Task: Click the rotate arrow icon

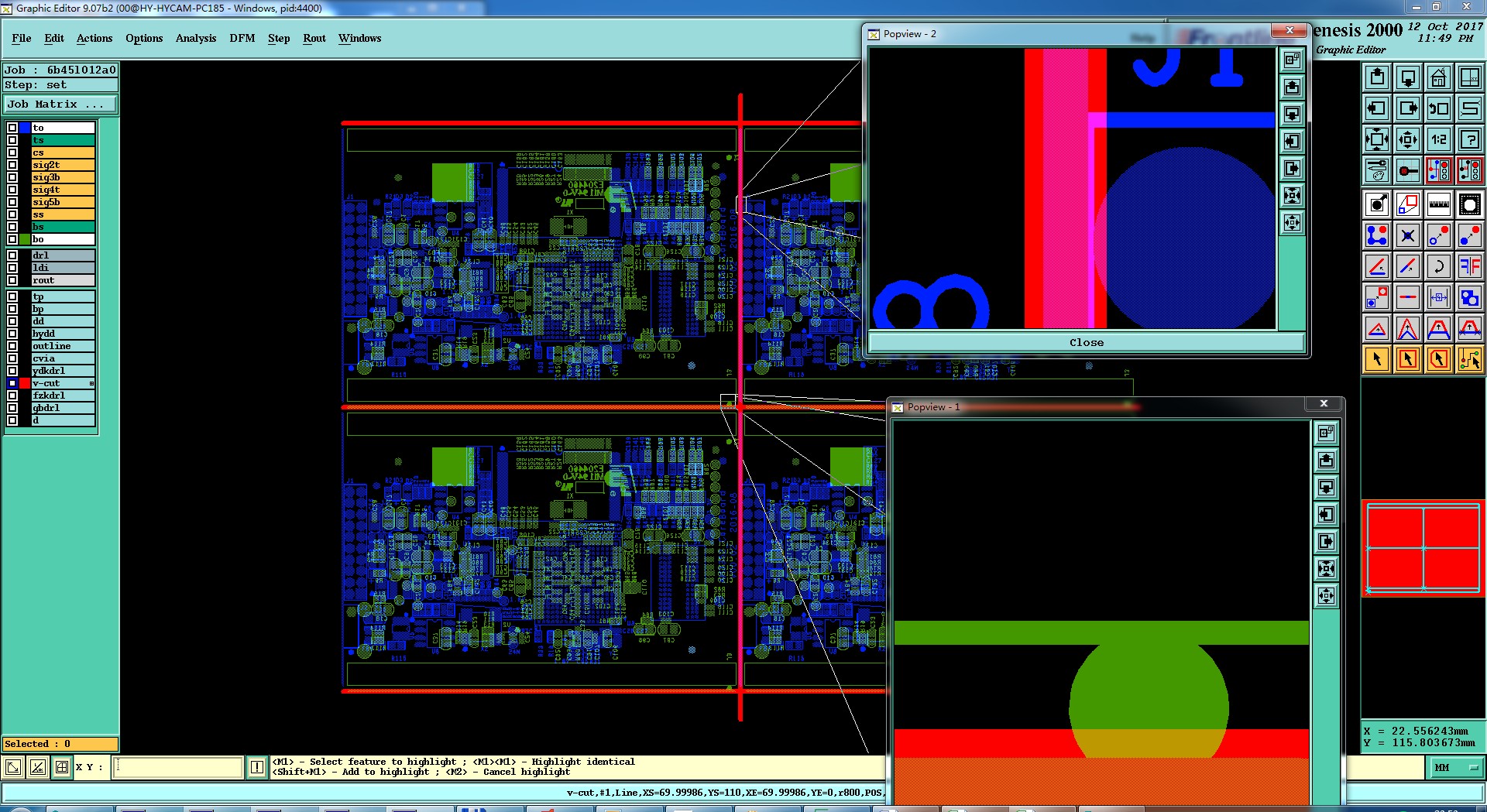Action: pos(1439,266)
